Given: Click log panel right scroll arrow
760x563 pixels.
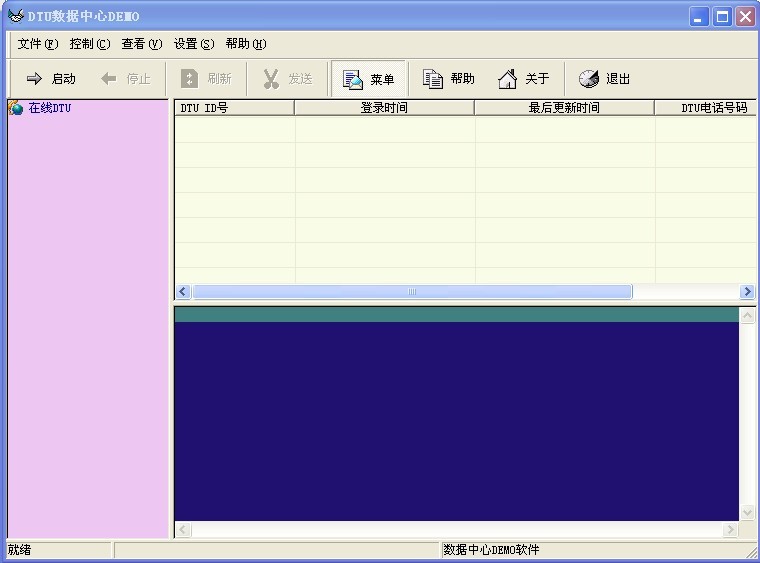Looking at the screenshot, I should 730,529.
